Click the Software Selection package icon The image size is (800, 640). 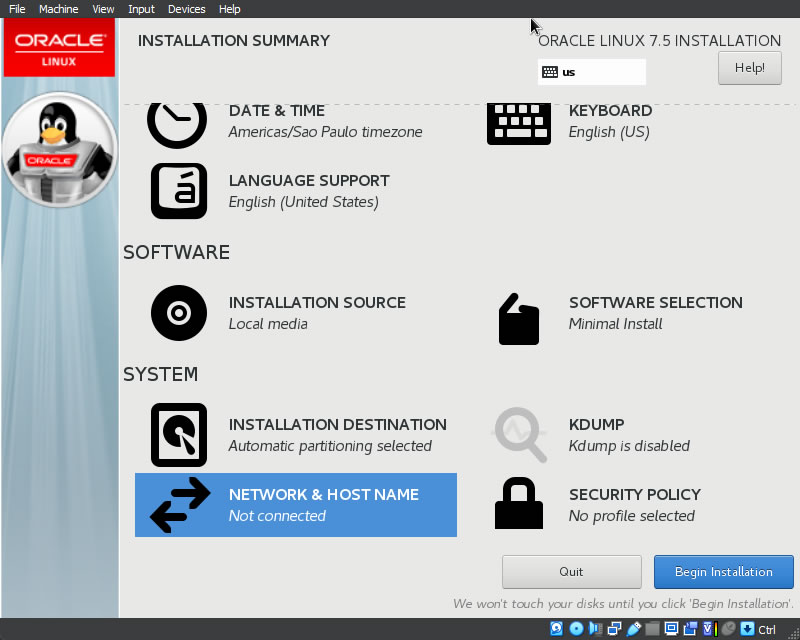tap(519, 319)
